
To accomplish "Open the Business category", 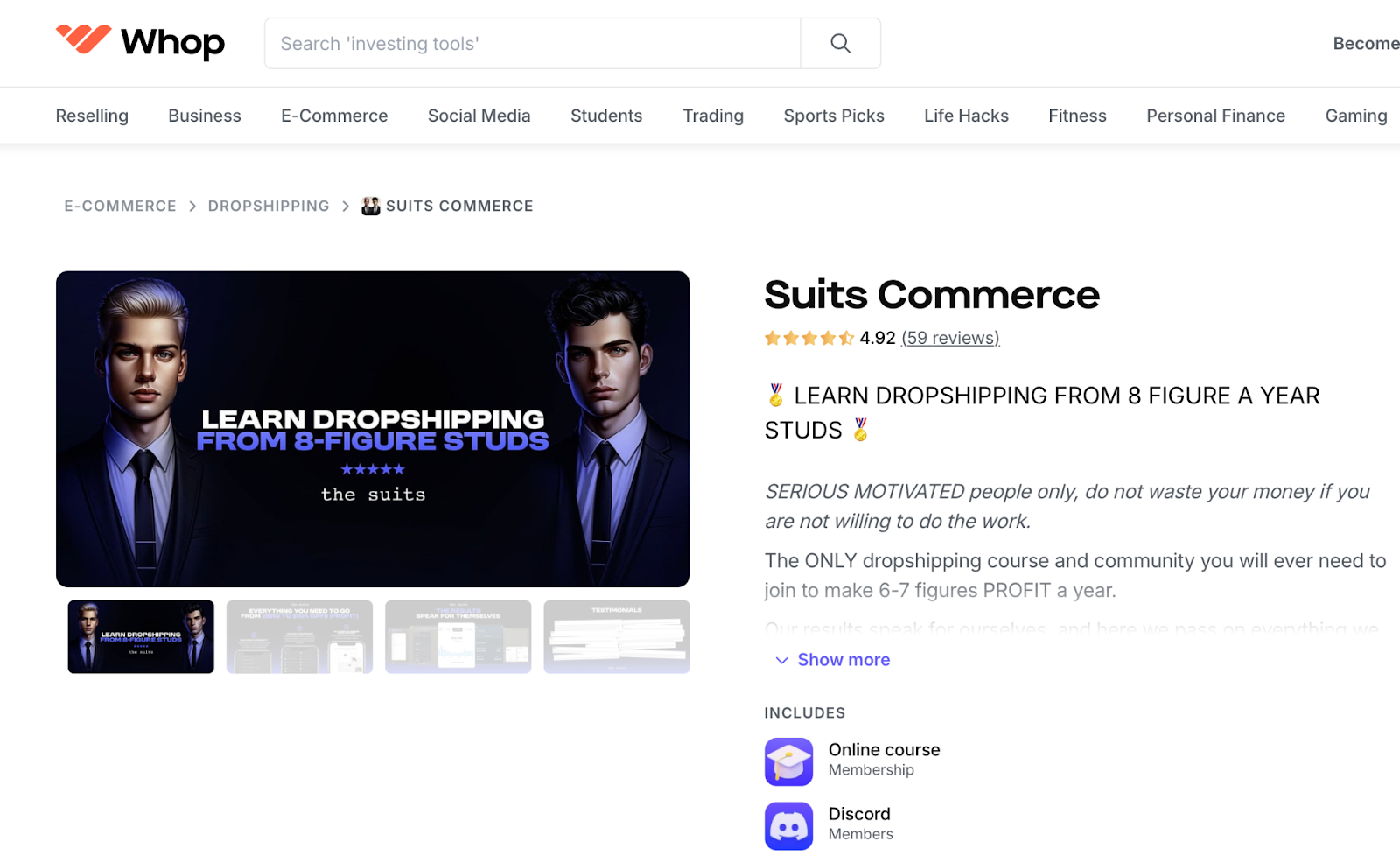I will 205,116.
